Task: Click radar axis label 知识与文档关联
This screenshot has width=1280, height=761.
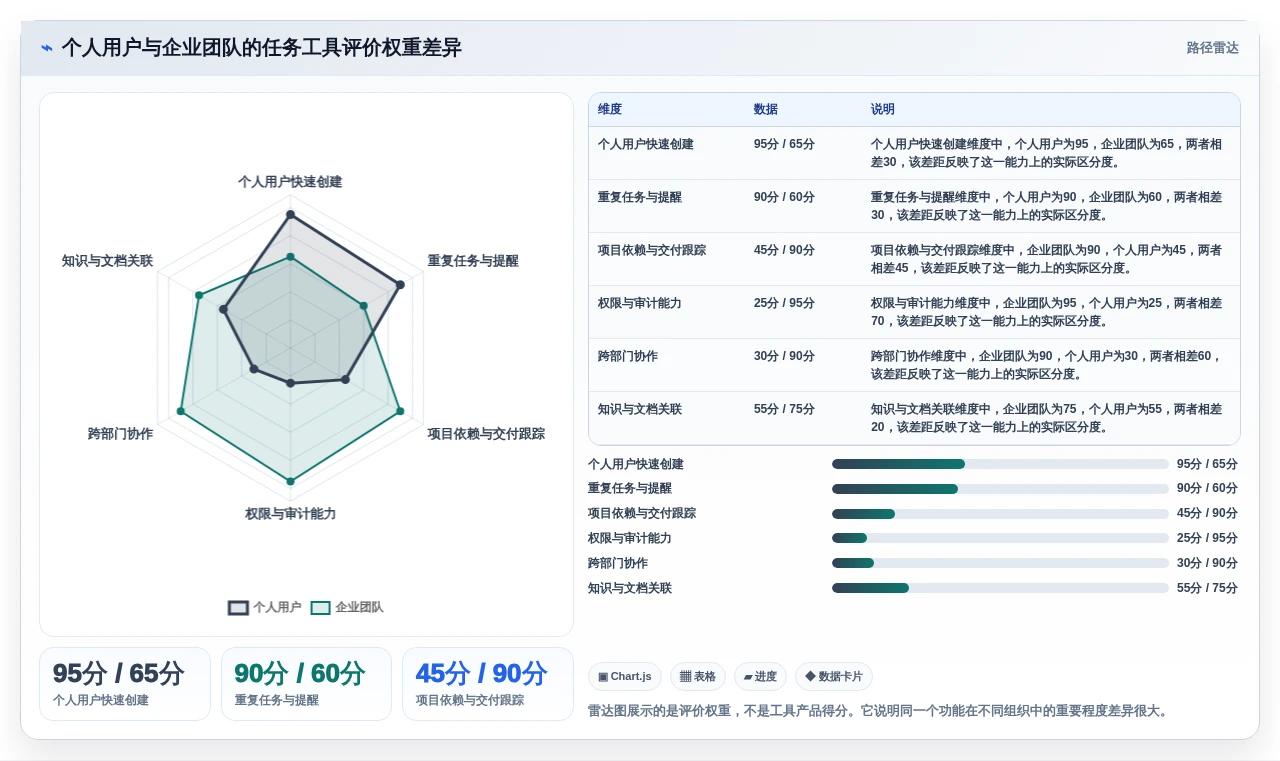Action: pyautogui.click(x=107, y=261)
